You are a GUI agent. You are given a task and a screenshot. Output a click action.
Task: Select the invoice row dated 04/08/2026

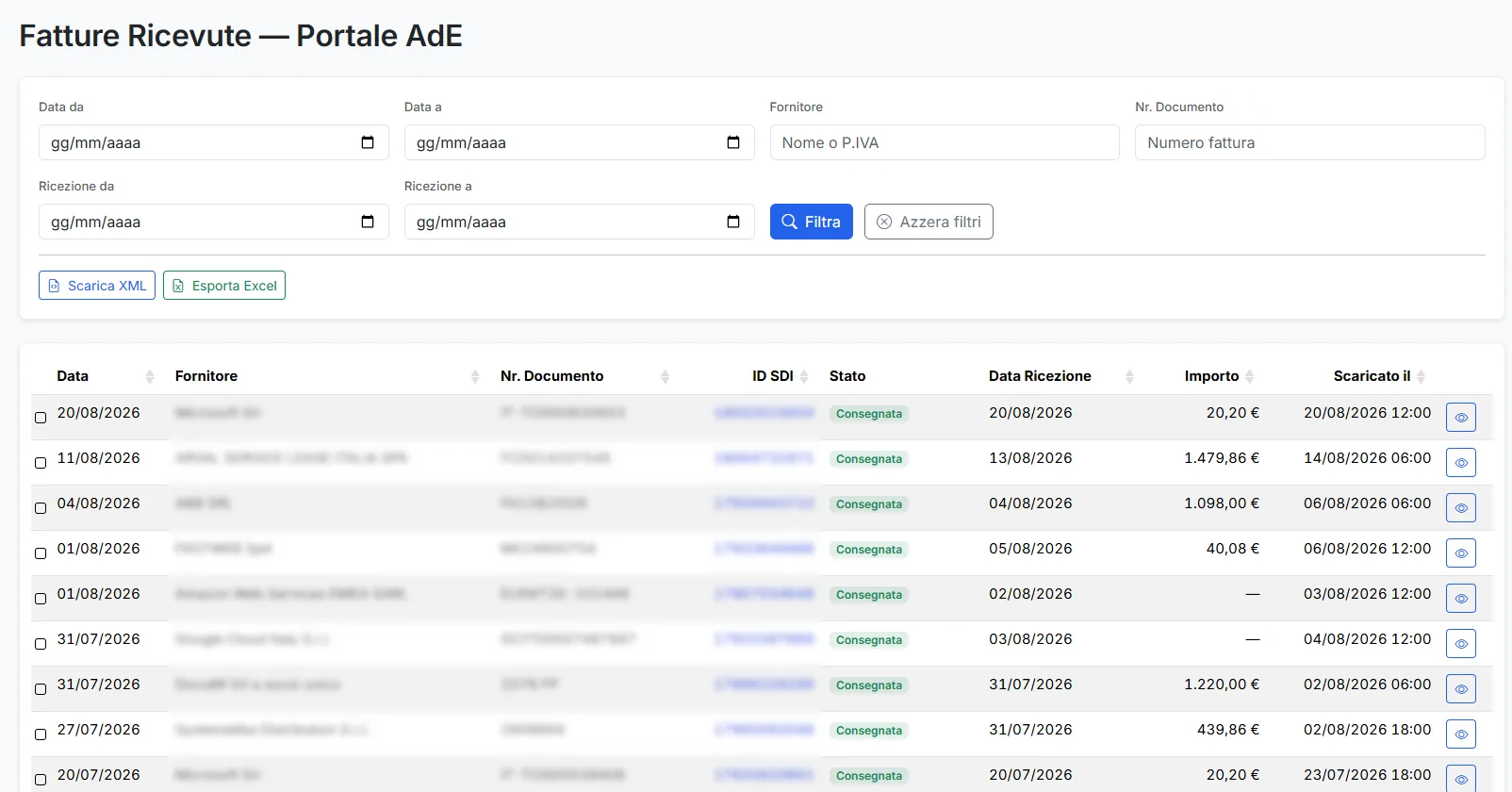[41, 508]
